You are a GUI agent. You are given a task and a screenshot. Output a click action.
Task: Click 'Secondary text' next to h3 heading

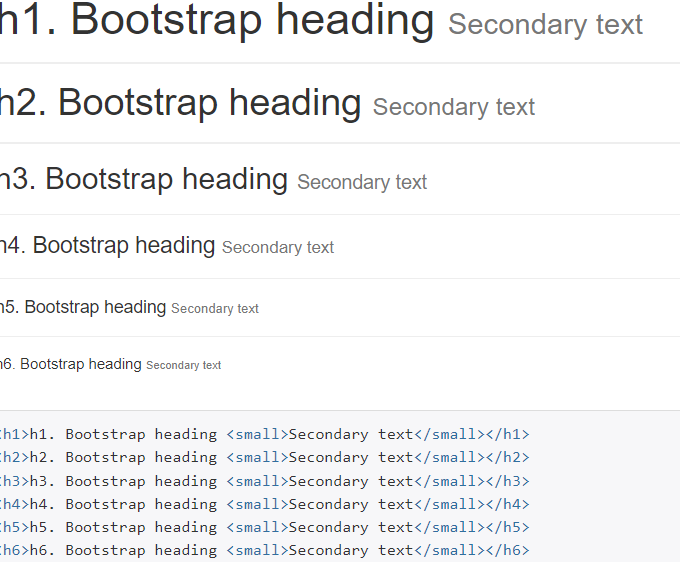(x=362, y=183)
